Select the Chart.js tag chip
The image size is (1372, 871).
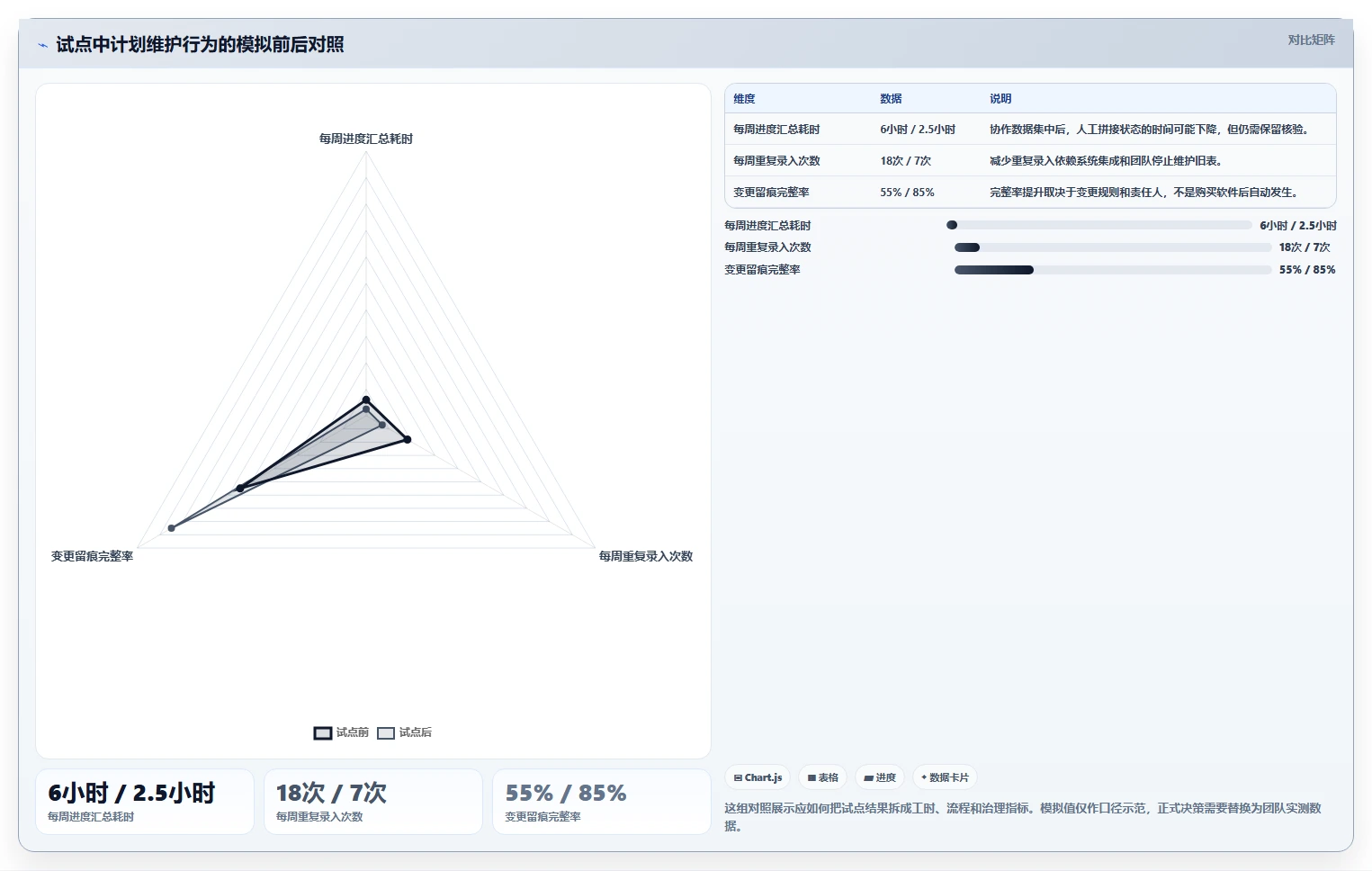pyautogui.click(x=758, y=777)
